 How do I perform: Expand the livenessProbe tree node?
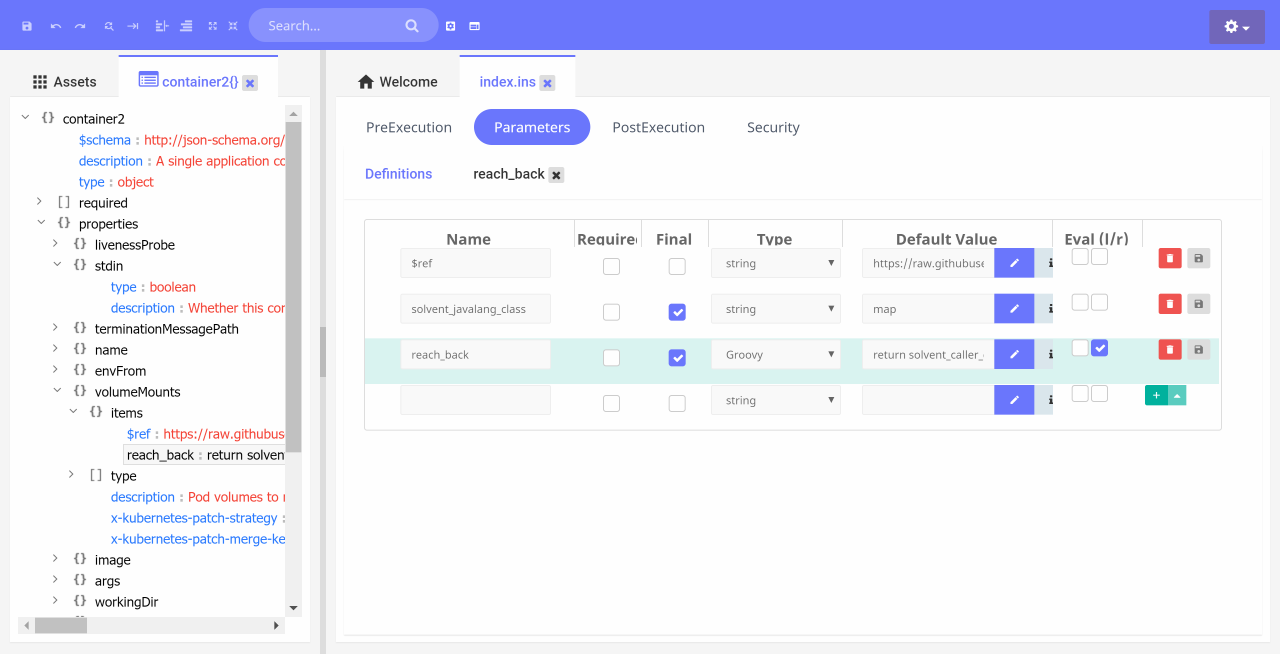[x=56, y=245]
